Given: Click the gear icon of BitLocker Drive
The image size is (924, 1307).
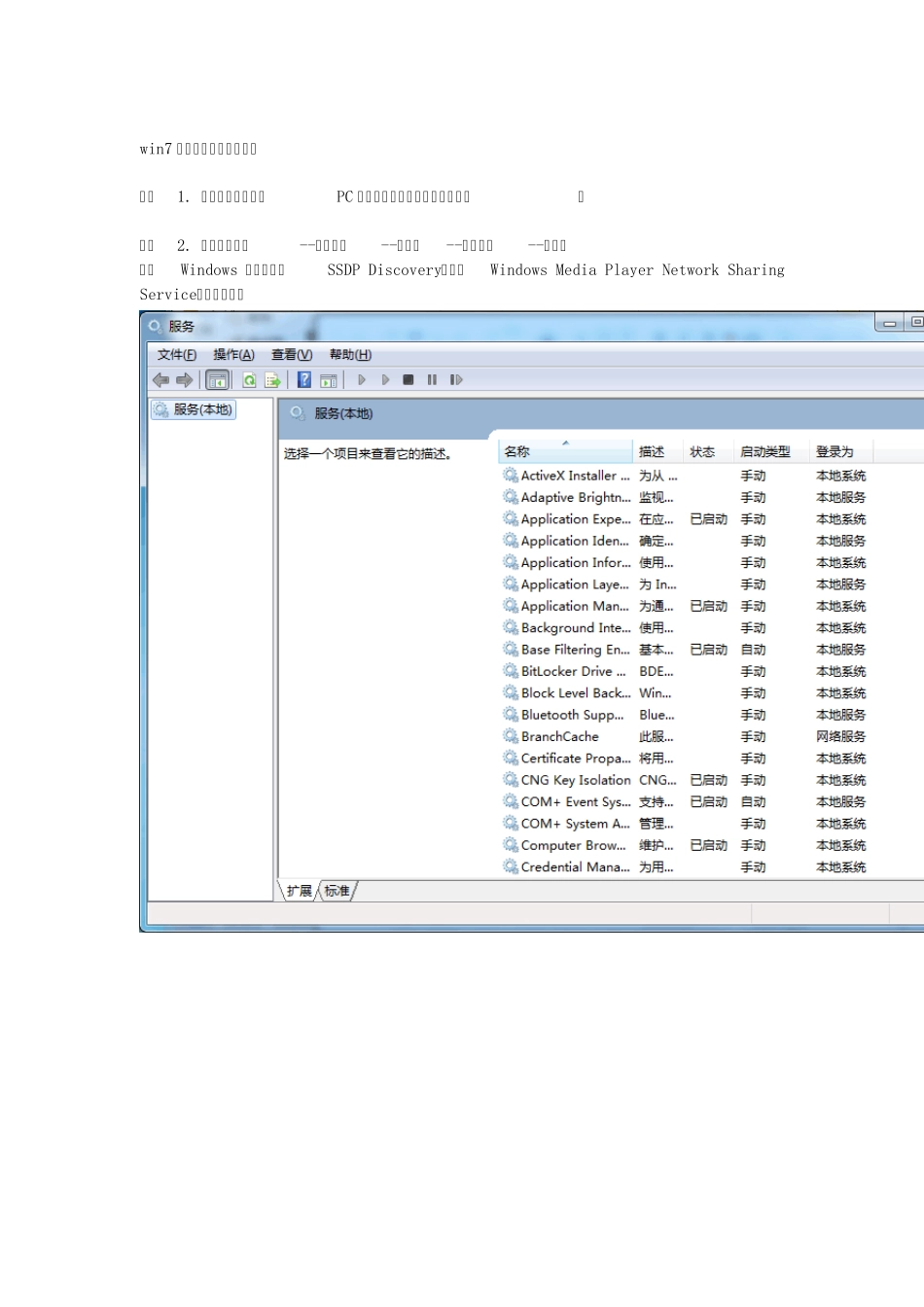Looking at the screenshot, I should 511,670.
